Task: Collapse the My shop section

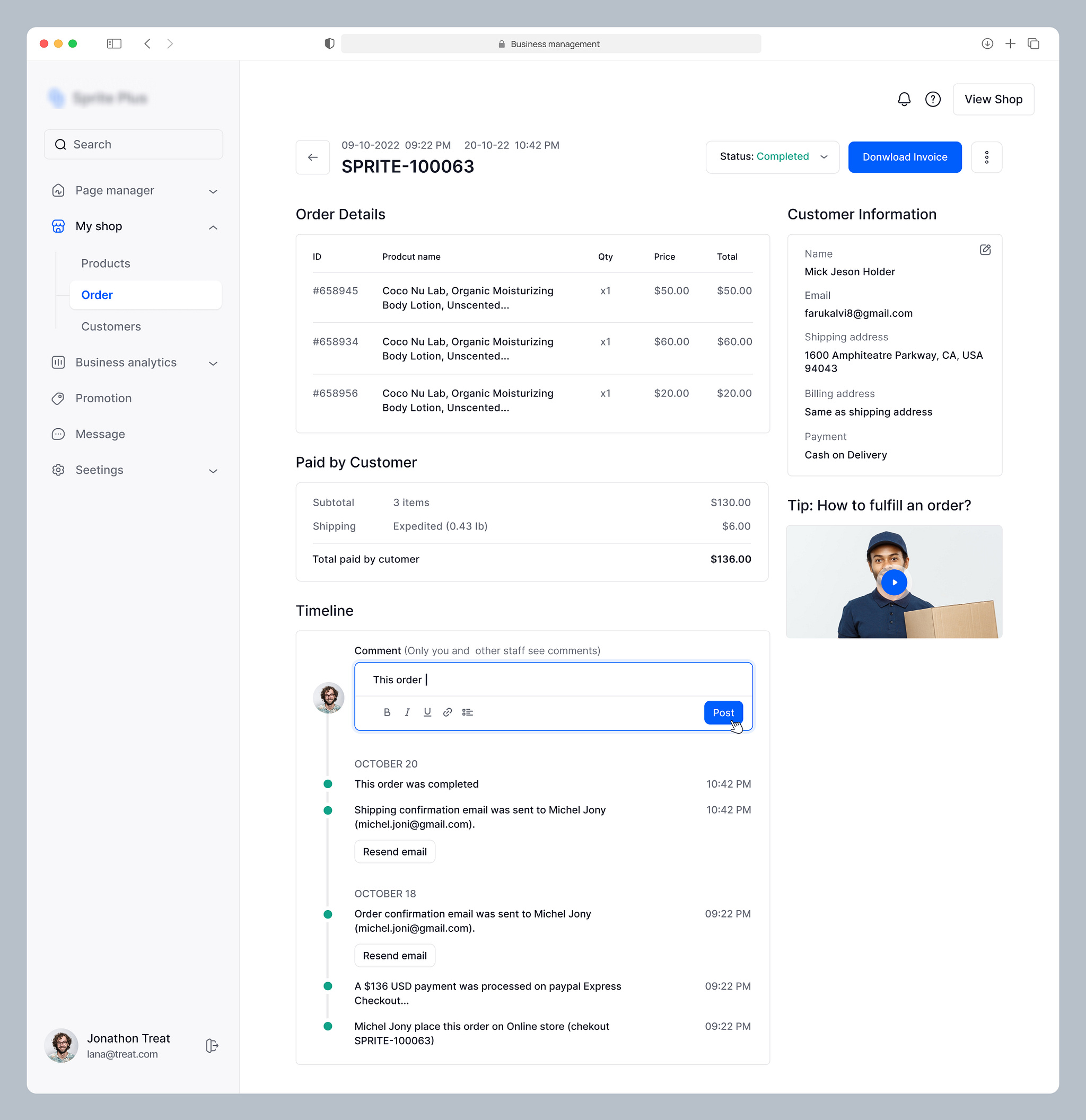Action: click(213, 226)
